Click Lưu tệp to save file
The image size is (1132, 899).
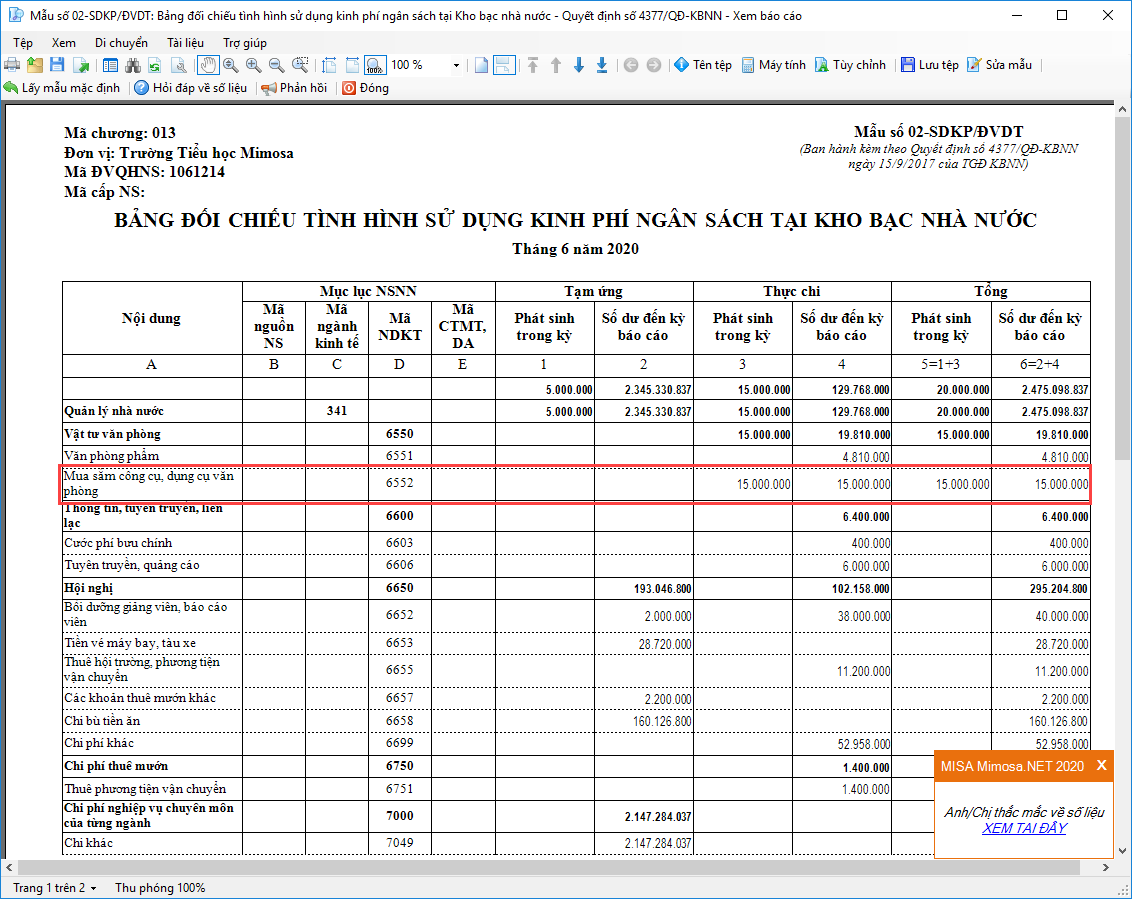pos(930,65)
